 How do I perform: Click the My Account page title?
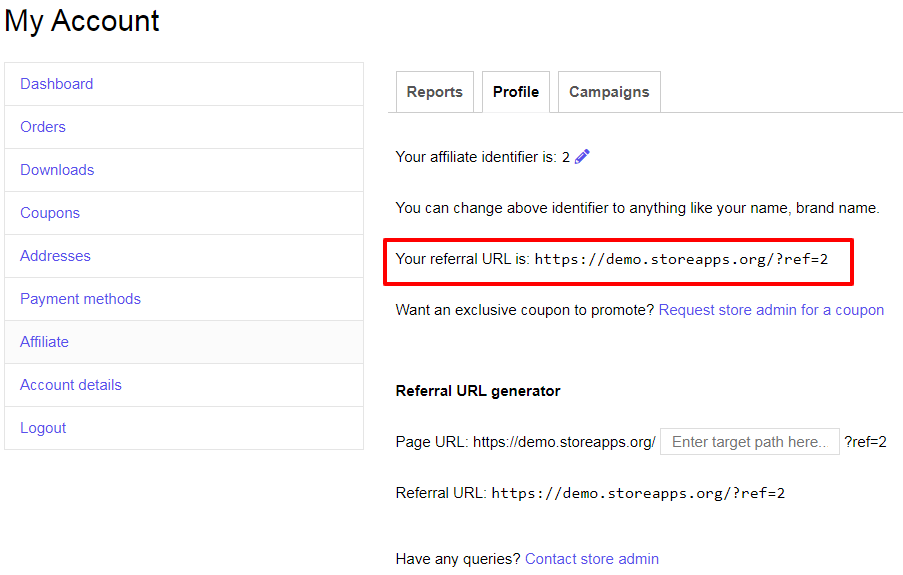coord(82,21)
